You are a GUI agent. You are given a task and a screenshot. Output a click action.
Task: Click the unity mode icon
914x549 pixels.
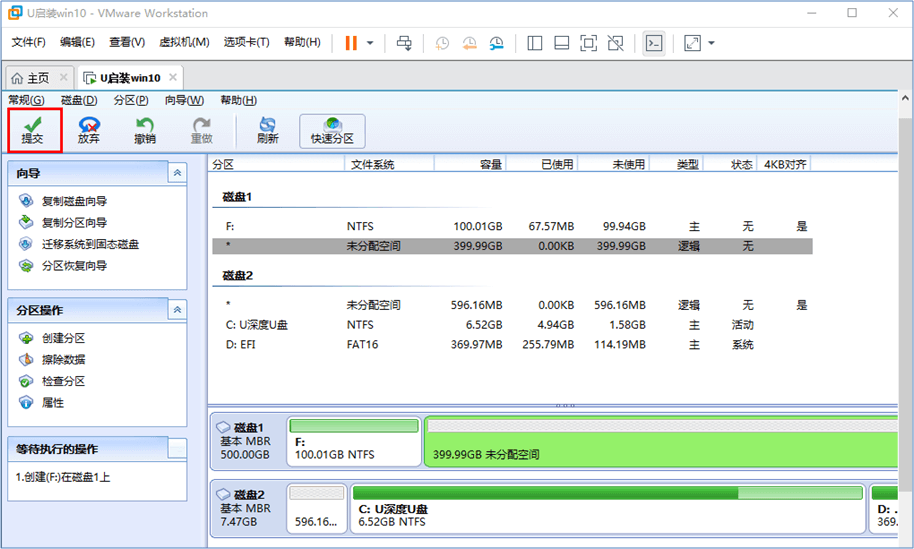615,43
